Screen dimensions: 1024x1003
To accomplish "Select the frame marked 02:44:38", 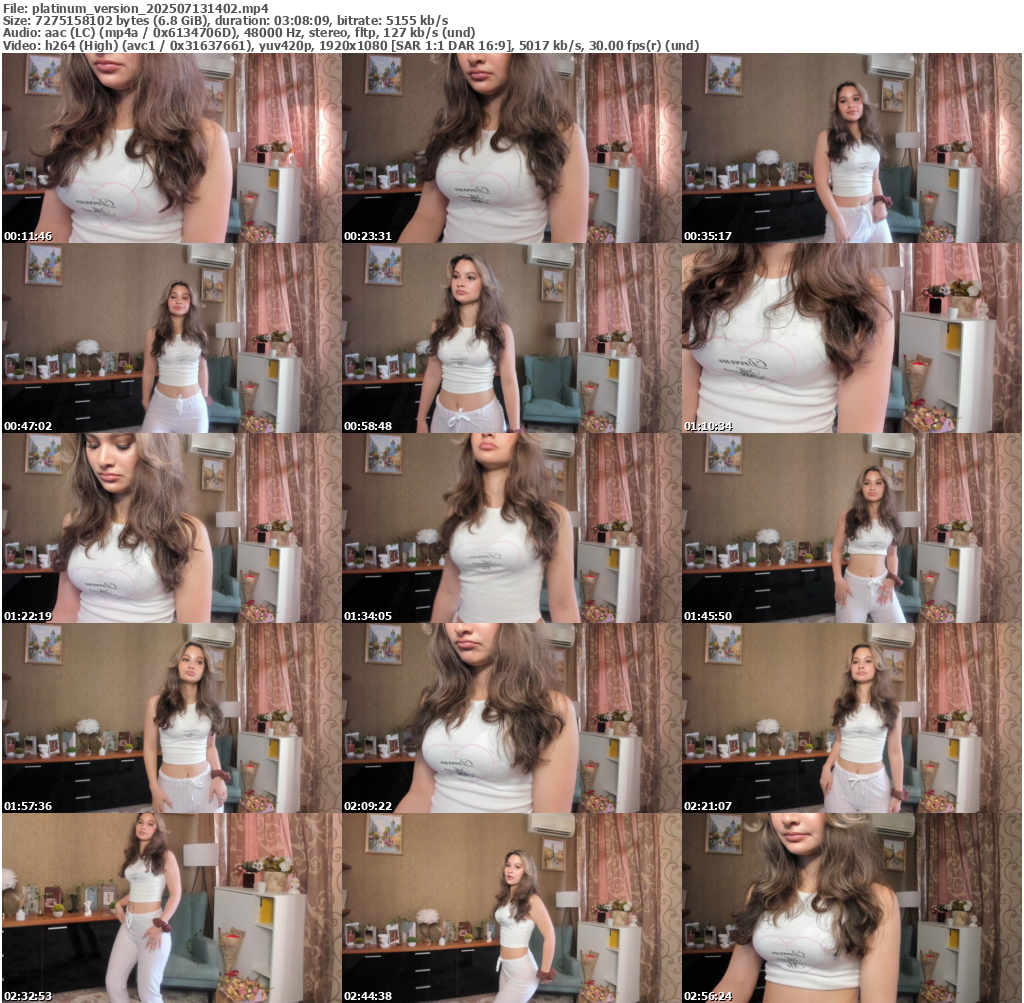I will tap(511, 908).
